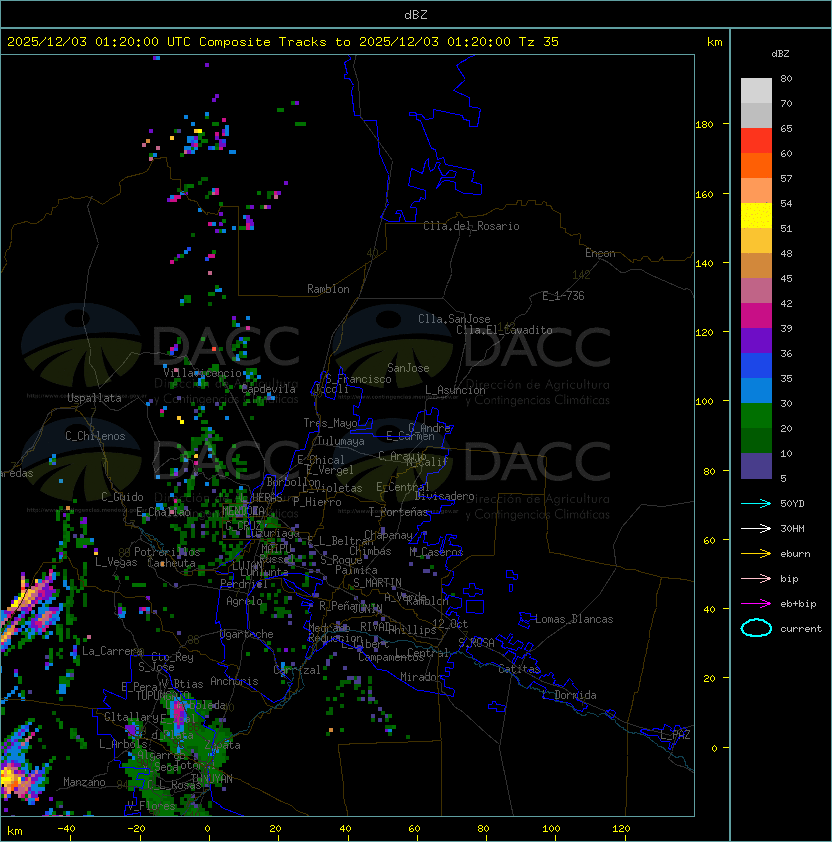This screenshot has height=842, width=832.
Task: Click the 'Clla.El_Cavadito' map label
Action: (504, 330)
